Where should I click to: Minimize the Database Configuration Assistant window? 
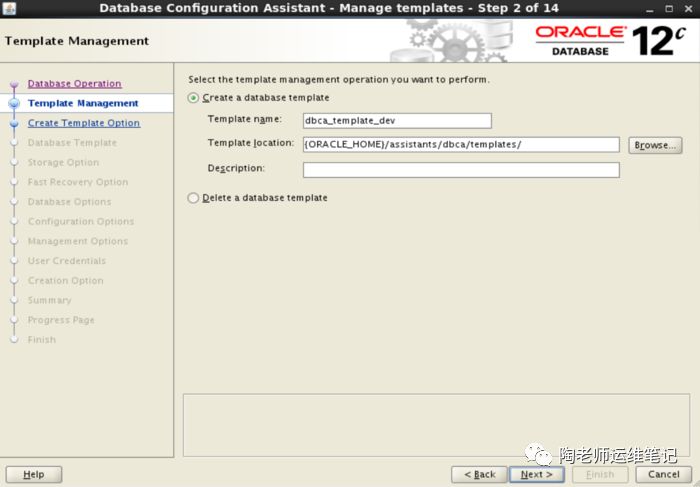649,9
